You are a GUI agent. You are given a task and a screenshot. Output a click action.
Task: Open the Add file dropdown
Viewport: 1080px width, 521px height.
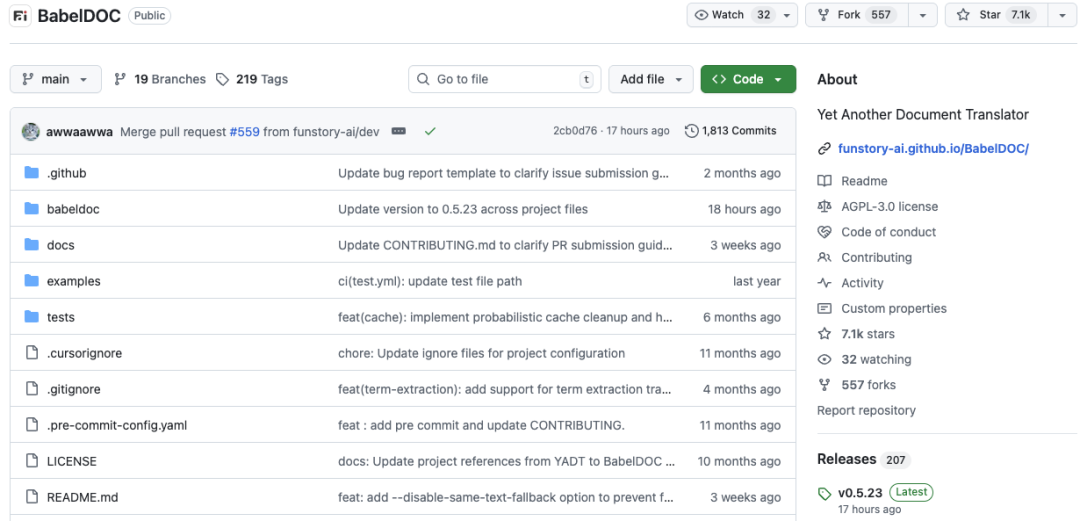coord(651,79)
